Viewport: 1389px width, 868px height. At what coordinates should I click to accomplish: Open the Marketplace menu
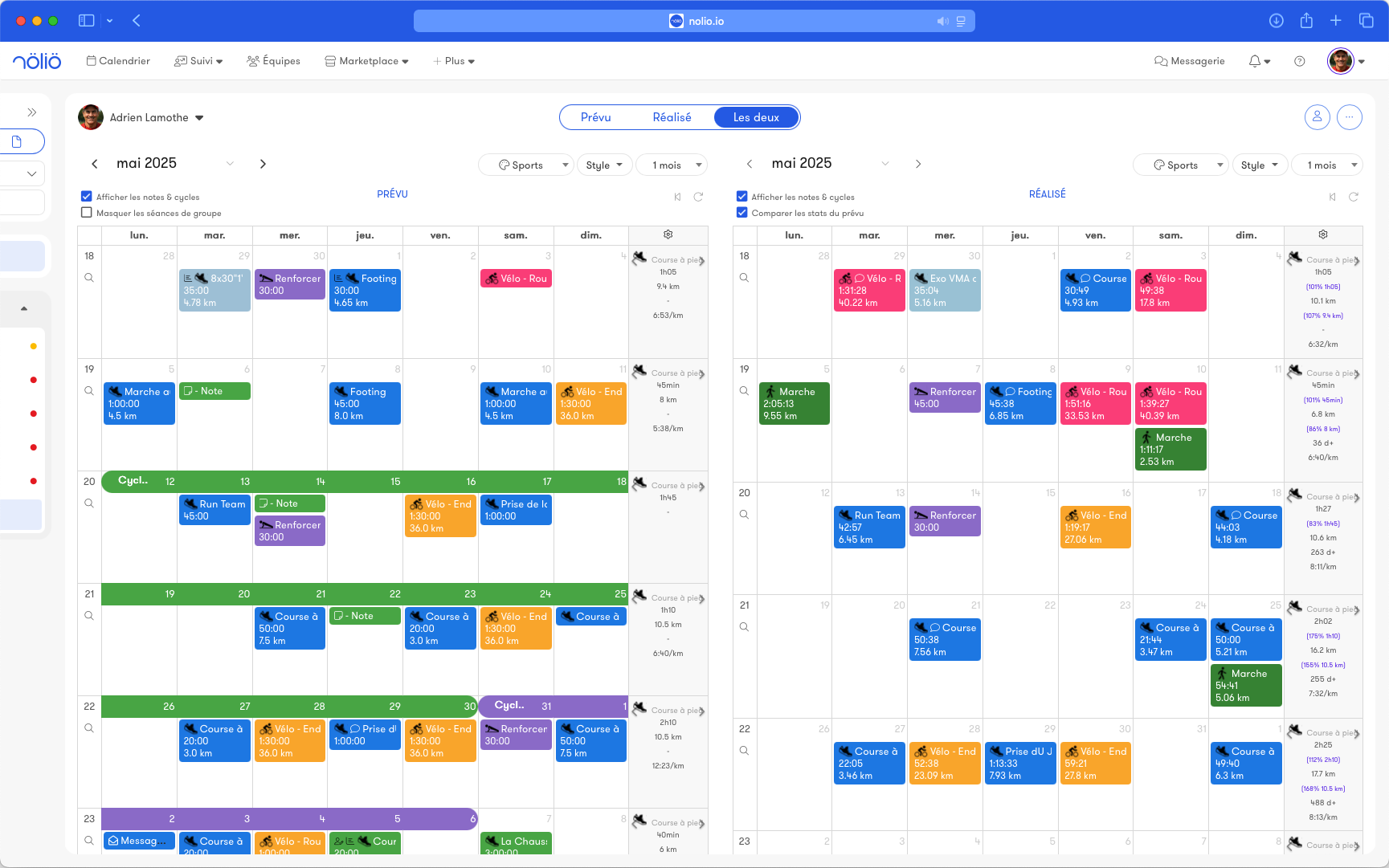[x=366, y=61]
